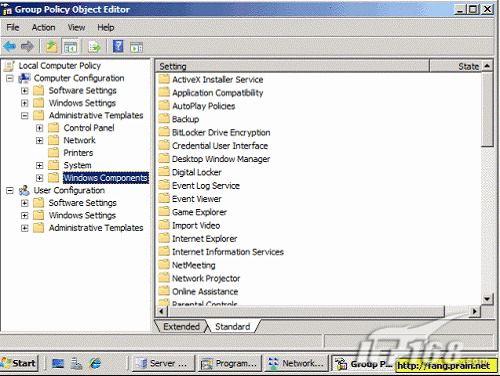Click the vertical scrollbar up arrow
The width and height of the screenshot is (500, 376).
(x=487, y=66)
